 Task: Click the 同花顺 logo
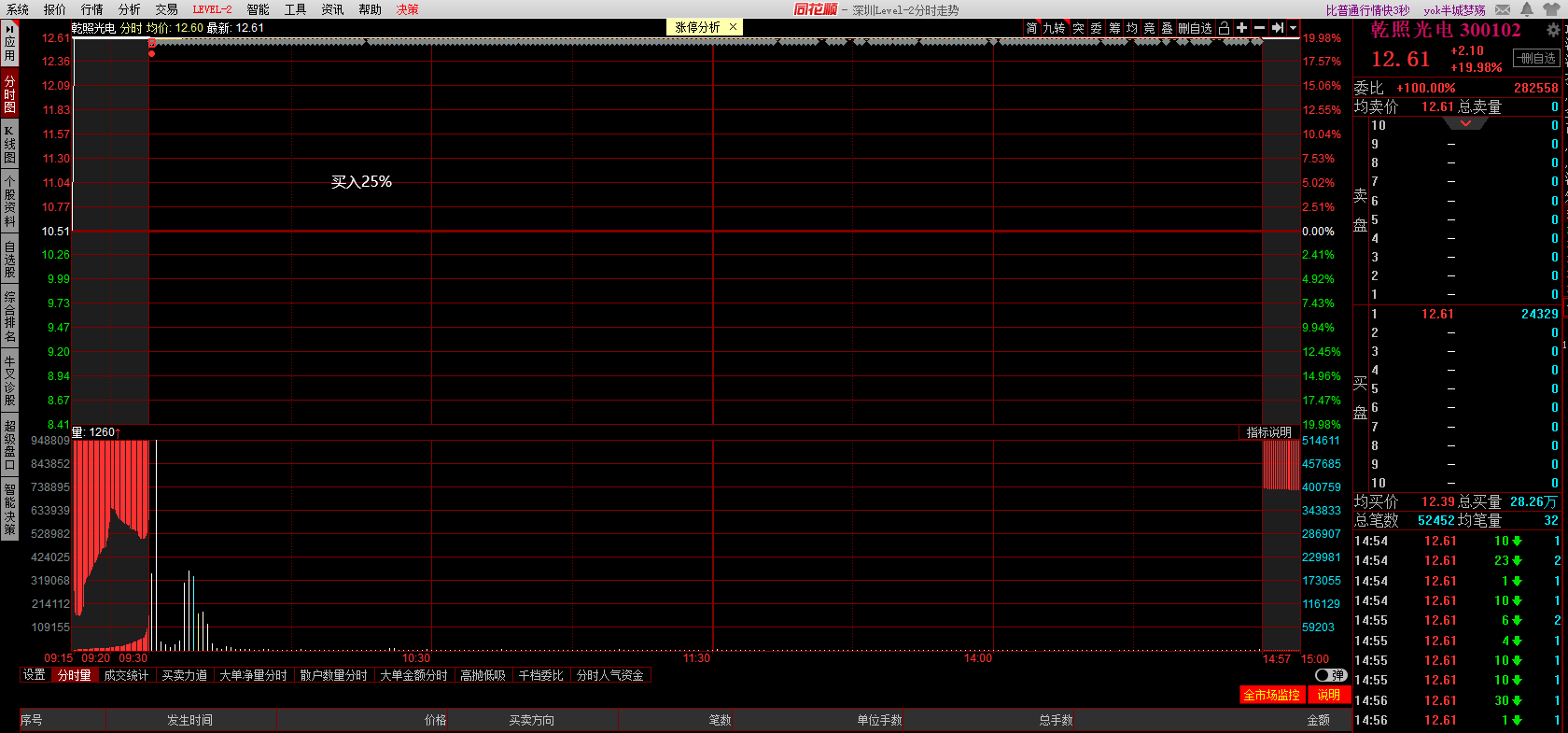tap(815, 9)
